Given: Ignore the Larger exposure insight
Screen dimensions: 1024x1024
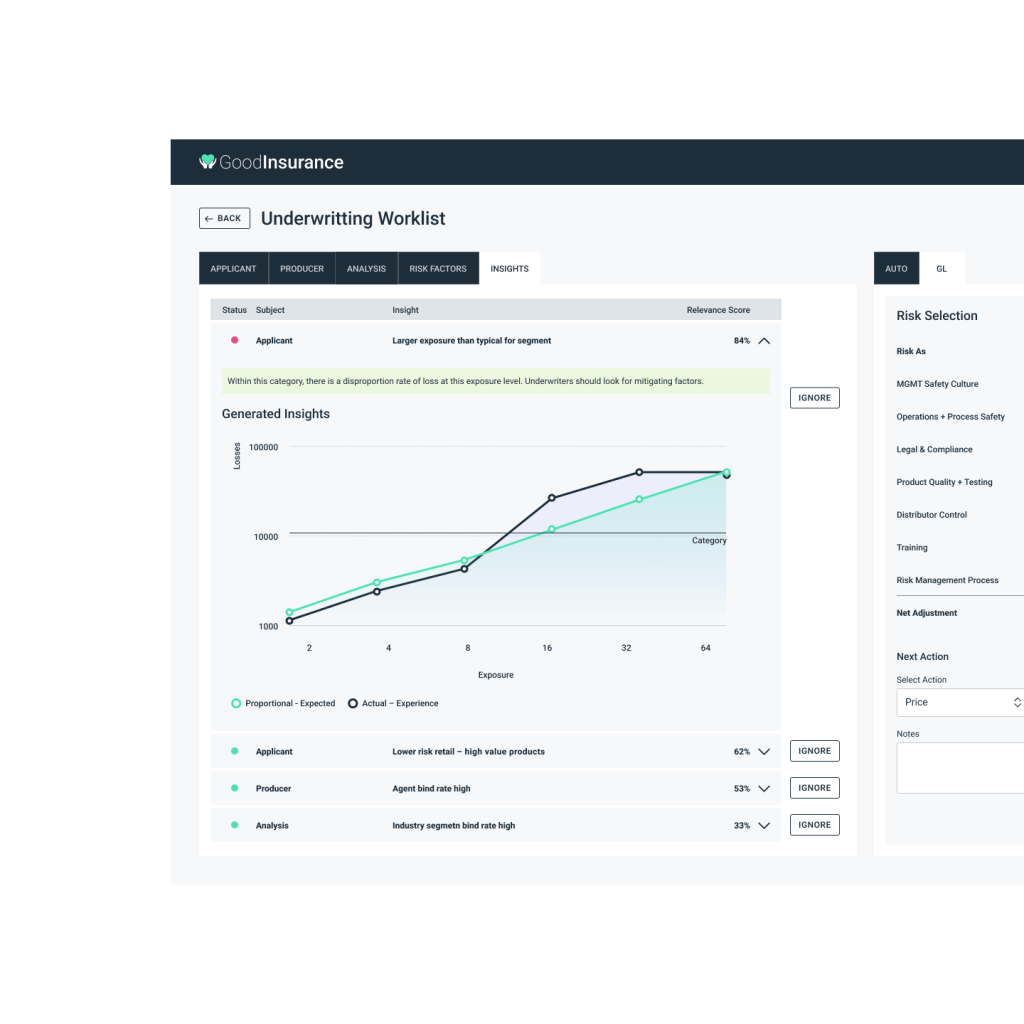Looking at the screenshot, I should pyautogui.click(x=814, y=398).
